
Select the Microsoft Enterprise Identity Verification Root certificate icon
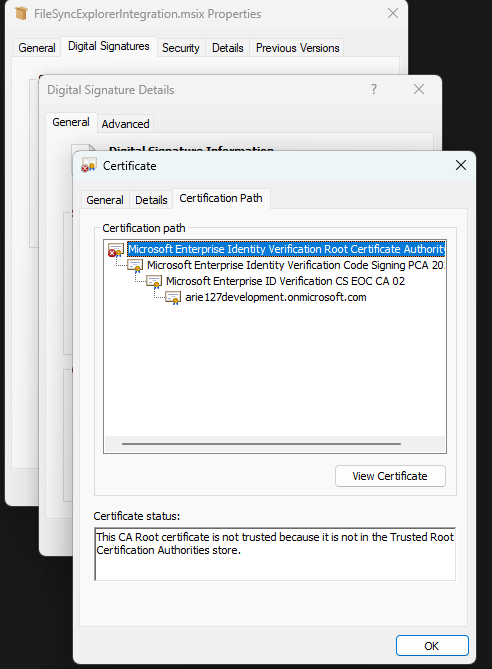click(x=115, y=250)
